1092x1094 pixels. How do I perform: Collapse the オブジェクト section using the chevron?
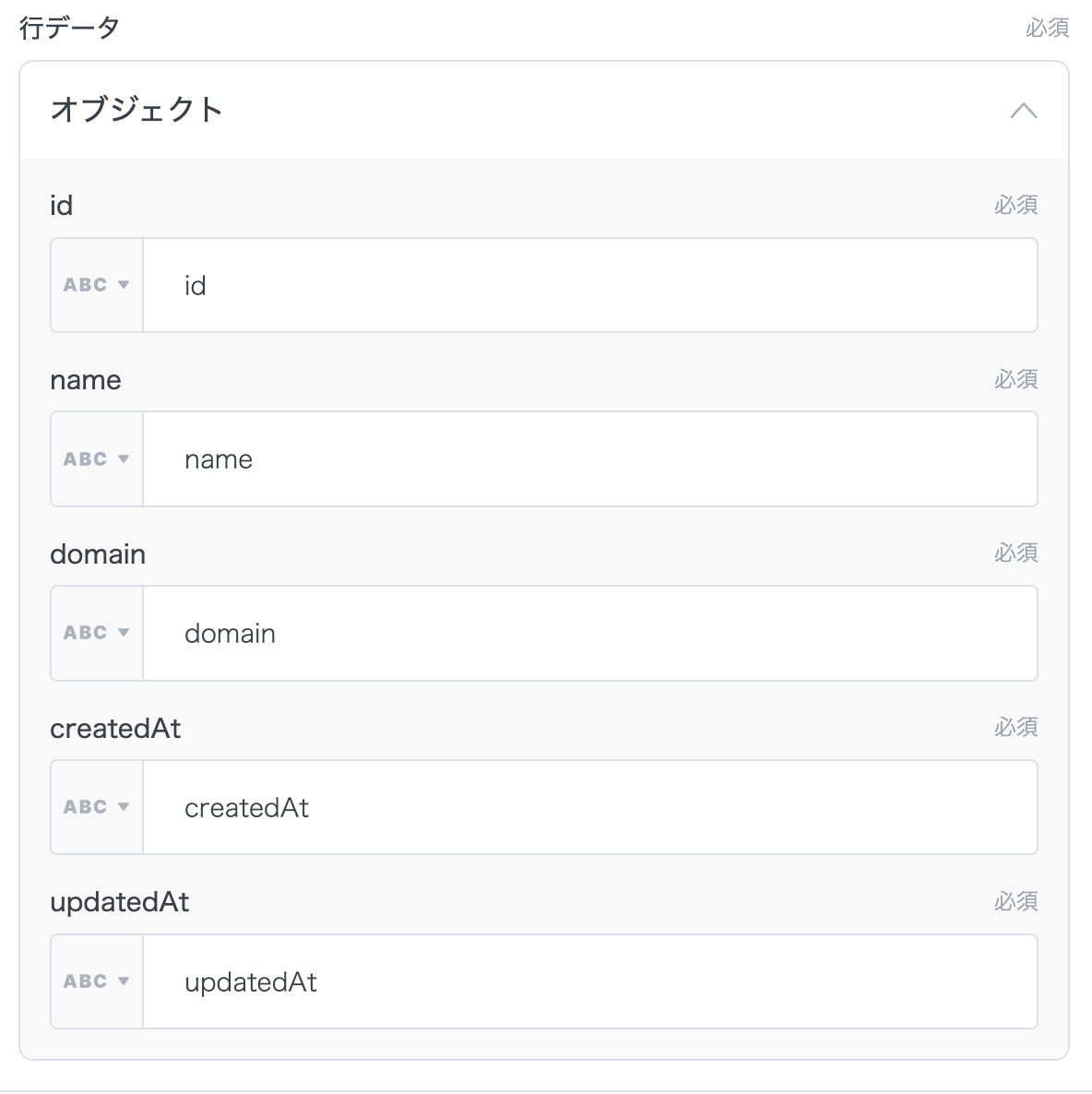pyautogui.click(x=1023, y=112)
